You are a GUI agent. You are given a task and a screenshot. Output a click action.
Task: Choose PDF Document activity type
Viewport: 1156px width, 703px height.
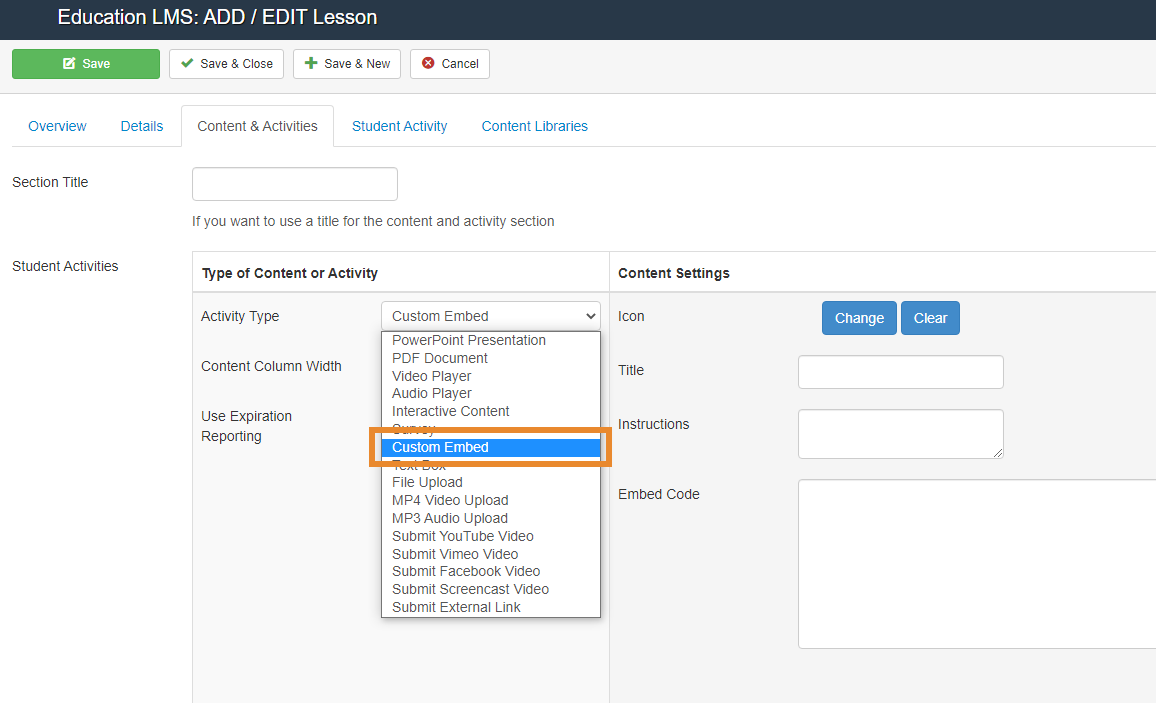click(x=440, y=358)
